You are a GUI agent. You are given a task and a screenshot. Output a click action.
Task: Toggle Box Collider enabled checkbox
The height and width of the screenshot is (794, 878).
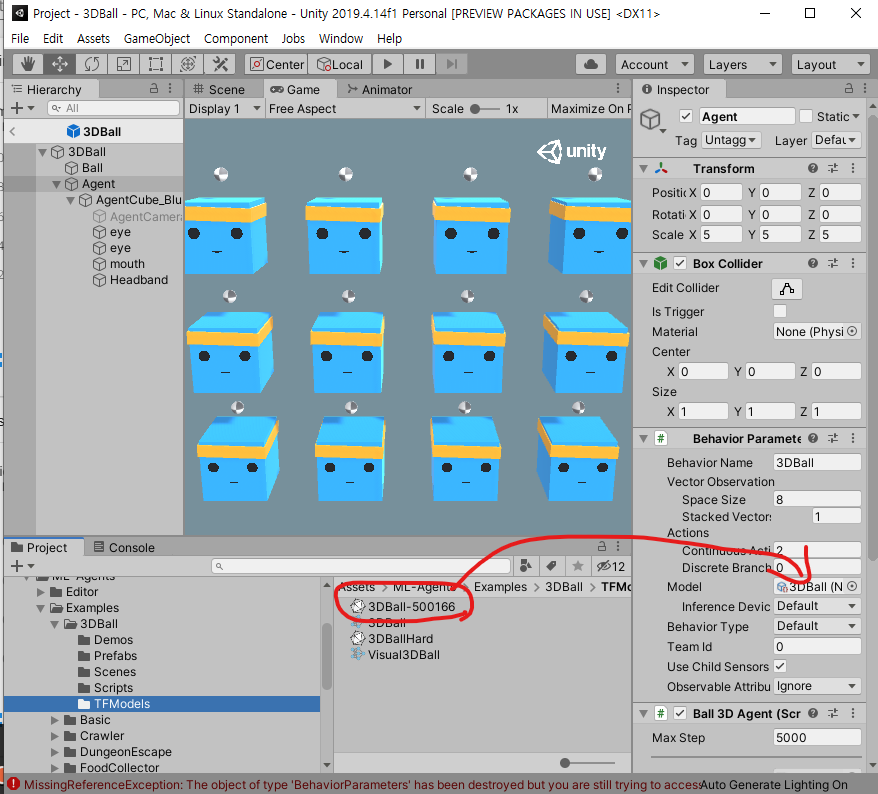pos(680,263)
